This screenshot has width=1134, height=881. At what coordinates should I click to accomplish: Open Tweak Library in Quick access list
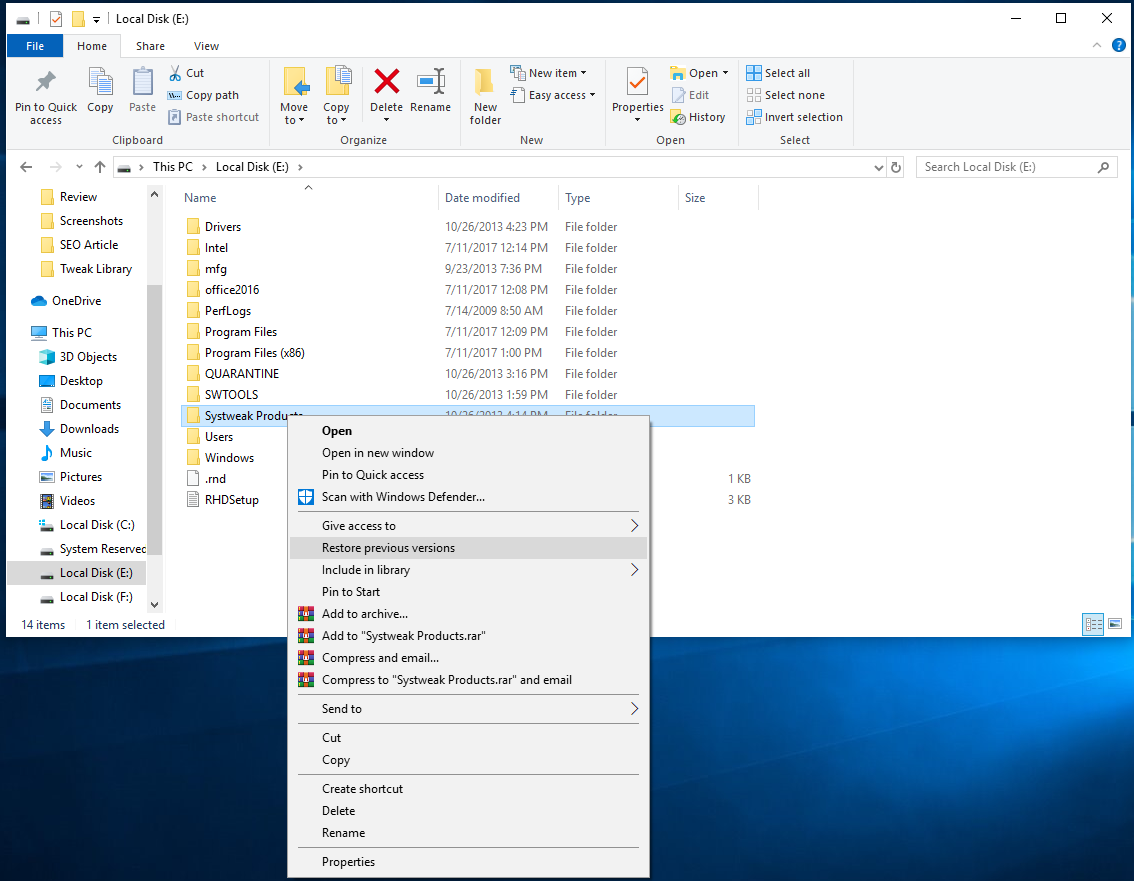pos(87,269)
